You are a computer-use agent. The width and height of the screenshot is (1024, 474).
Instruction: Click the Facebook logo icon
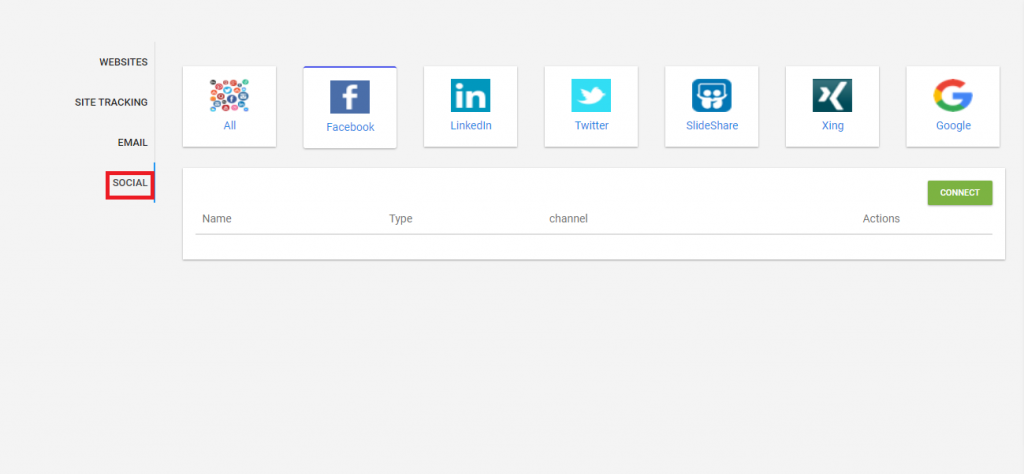pos(350,97)
